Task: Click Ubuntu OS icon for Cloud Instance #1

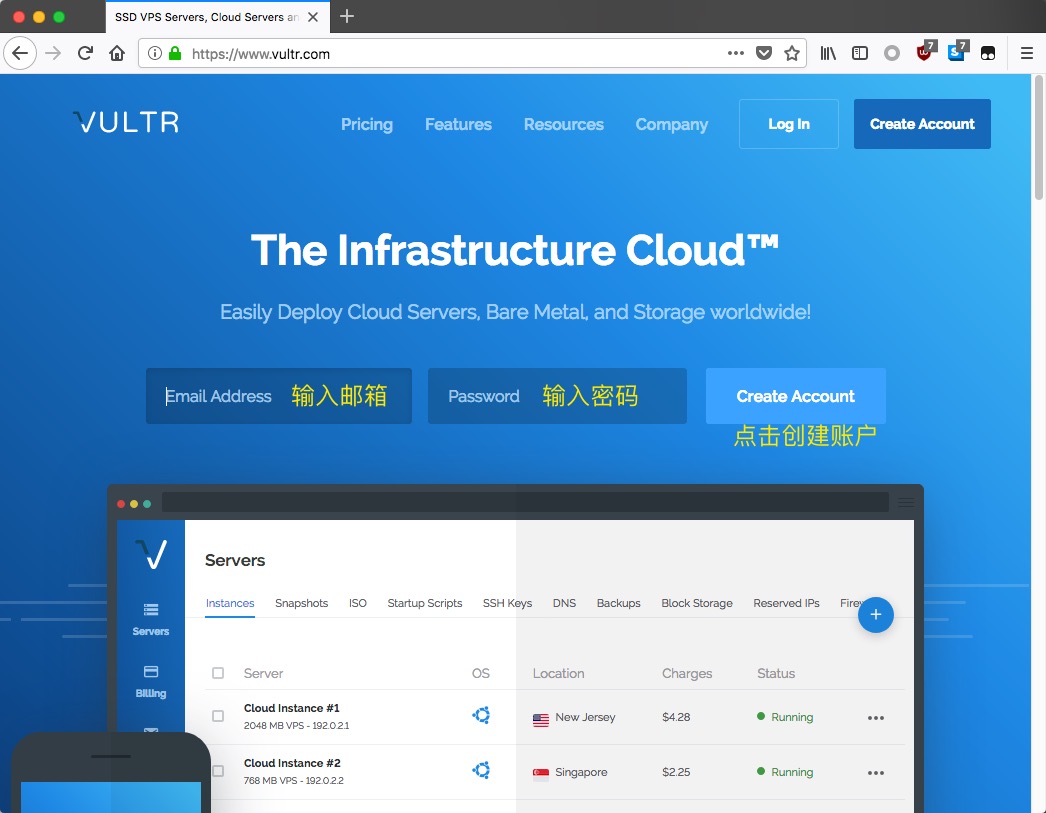Action: [481, 716]
